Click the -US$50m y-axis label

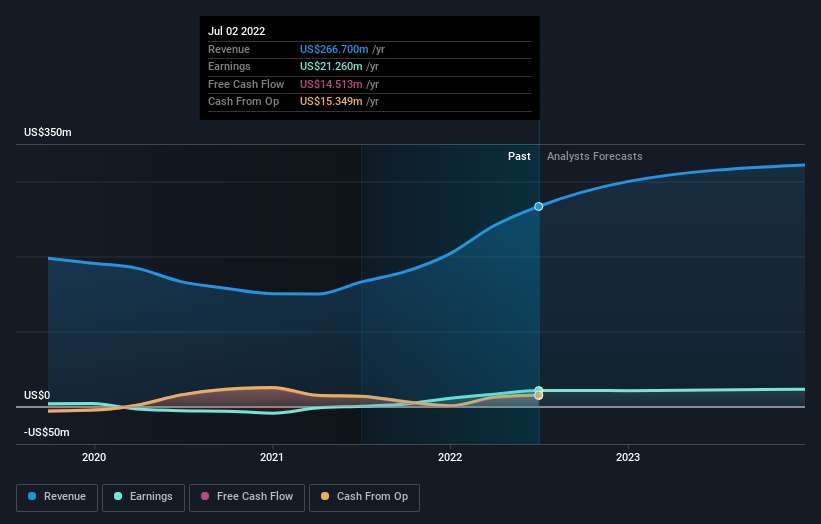pos(47,432)
